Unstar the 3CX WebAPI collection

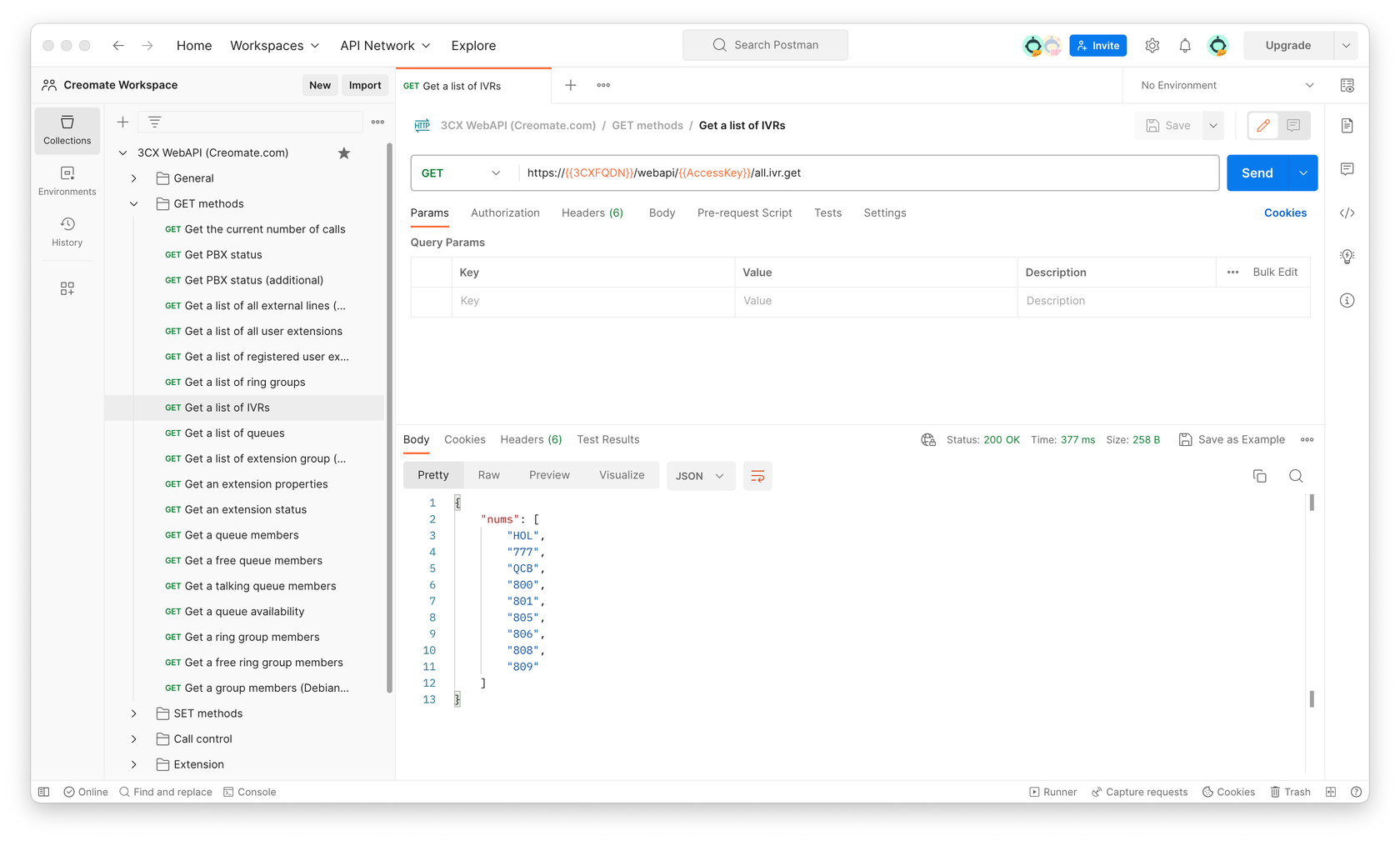pos(343,153)
